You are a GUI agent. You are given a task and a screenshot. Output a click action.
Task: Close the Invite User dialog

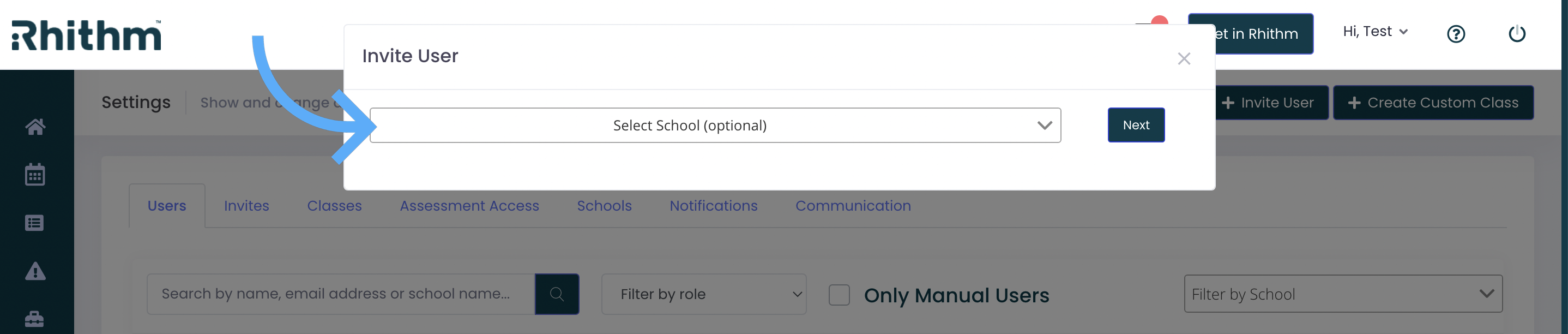tap(1183, 58)
